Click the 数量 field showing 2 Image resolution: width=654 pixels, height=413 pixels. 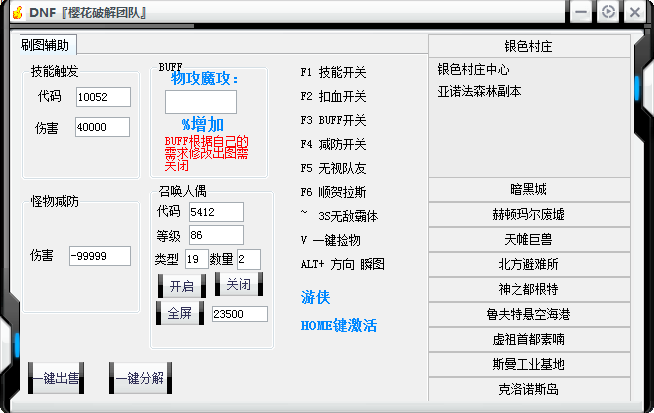coord(249,259)
